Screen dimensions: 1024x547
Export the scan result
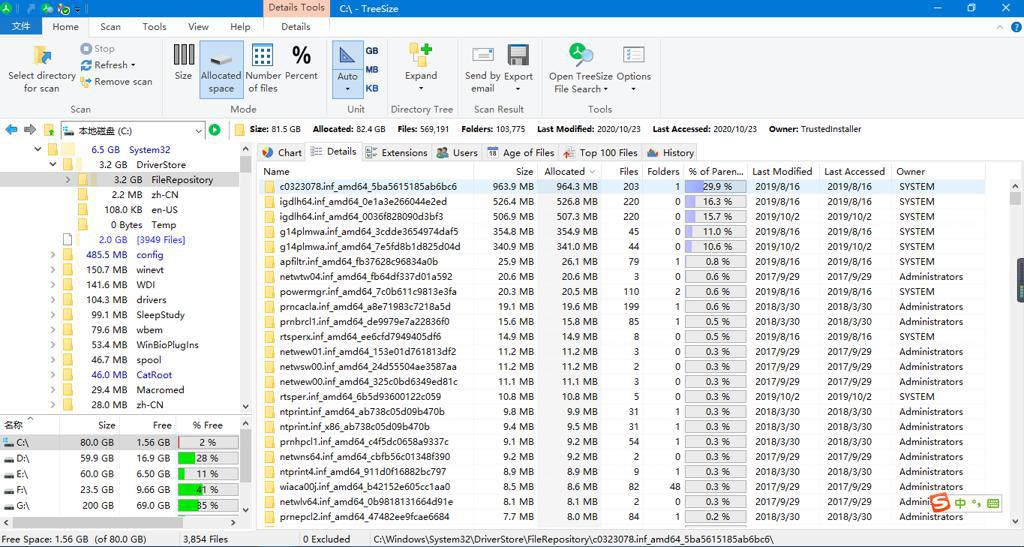(519, 69)
